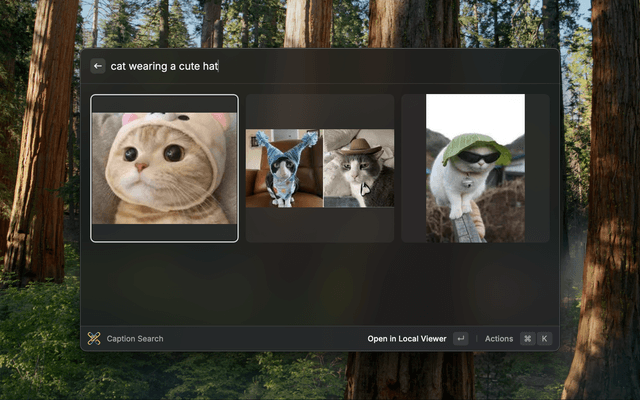640x400 pixels.
Task: Click the back arrow button
Action: click(98, 66)
